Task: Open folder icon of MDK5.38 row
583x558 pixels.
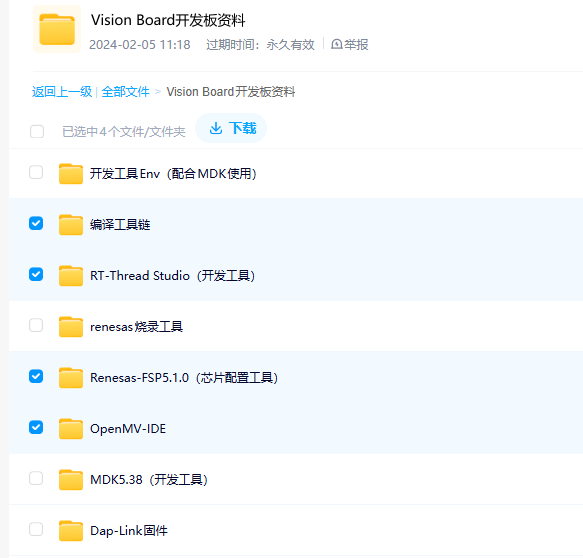Action: point(71,479)
